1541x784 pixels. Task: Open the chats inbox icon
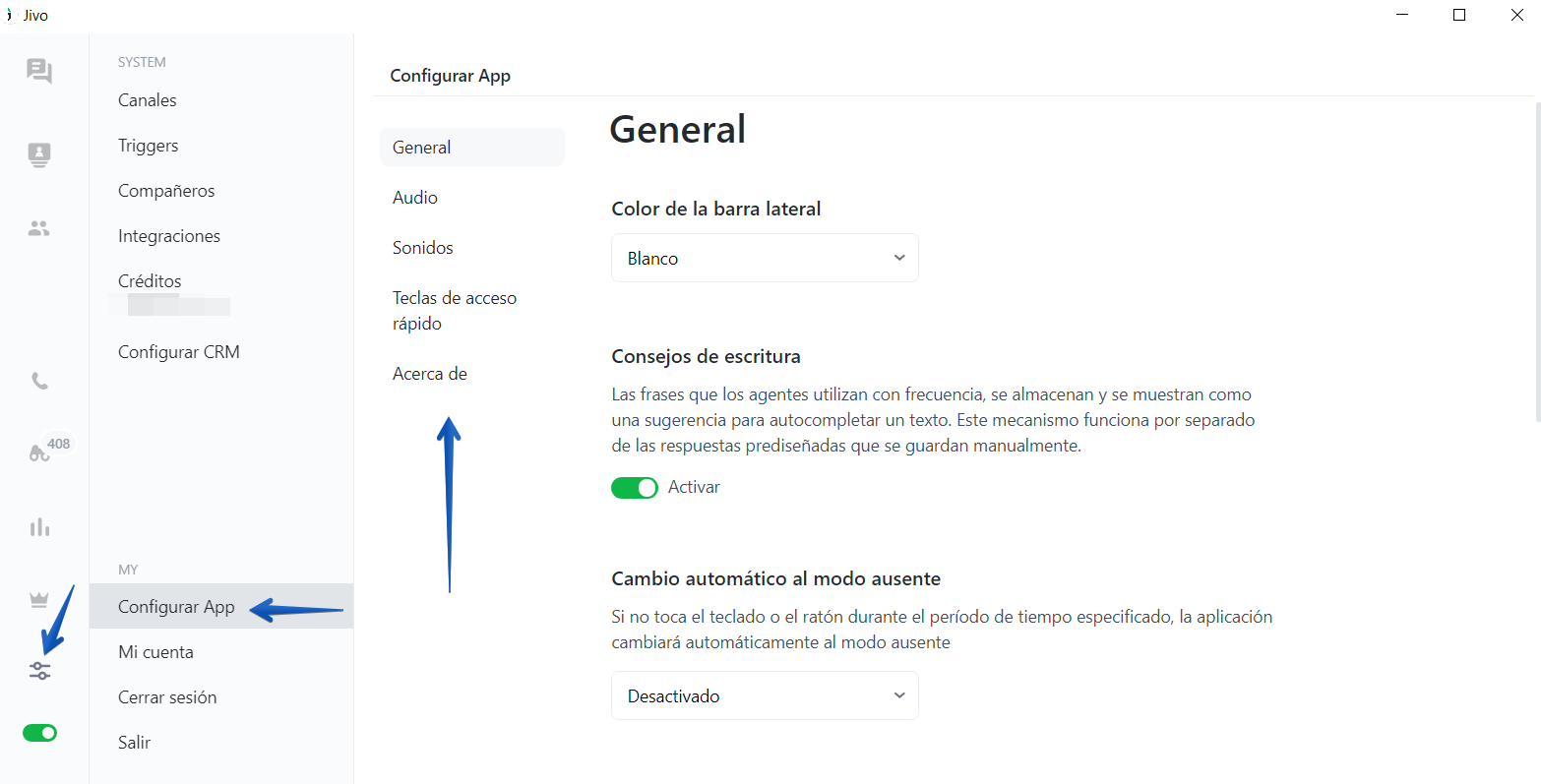39,71
